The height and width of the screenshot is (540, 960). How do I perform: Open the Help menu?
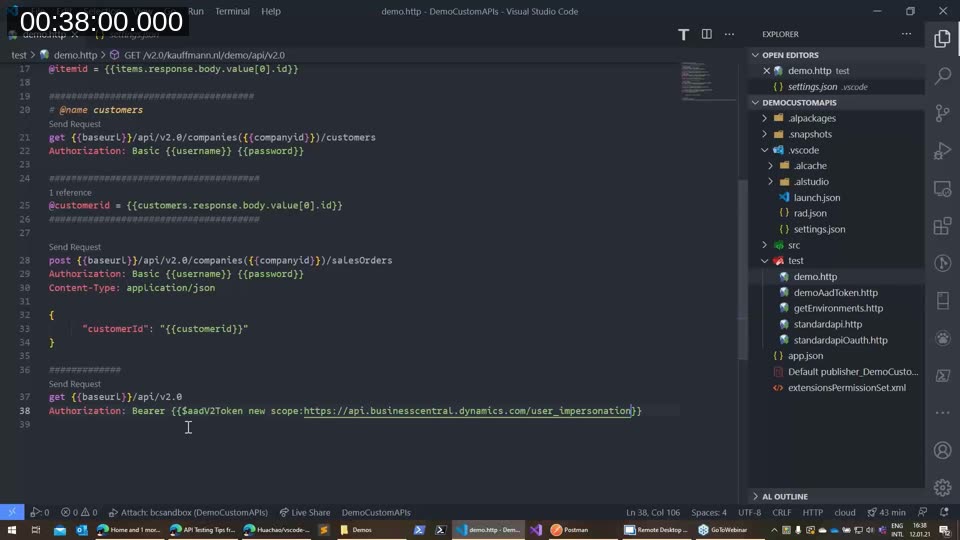tap(271, 11)
